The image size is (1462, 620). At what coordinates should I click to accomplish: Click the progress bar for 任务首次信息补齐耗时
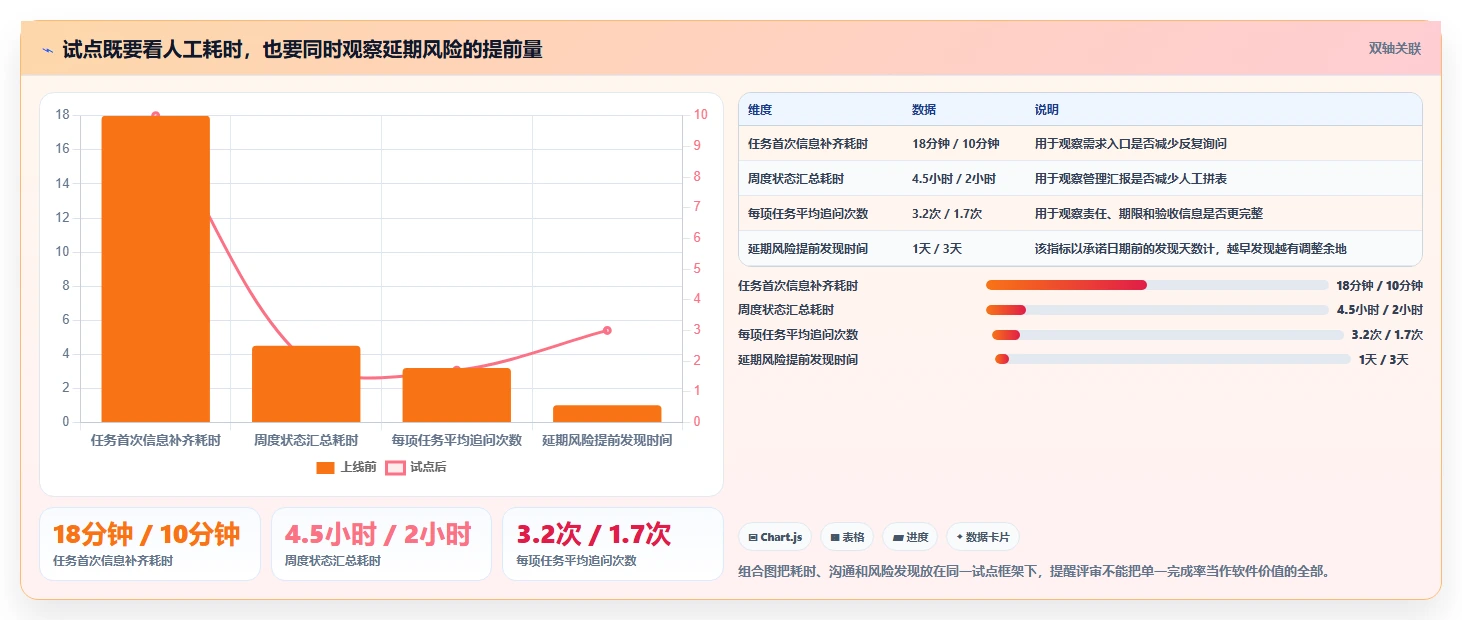1157,286
